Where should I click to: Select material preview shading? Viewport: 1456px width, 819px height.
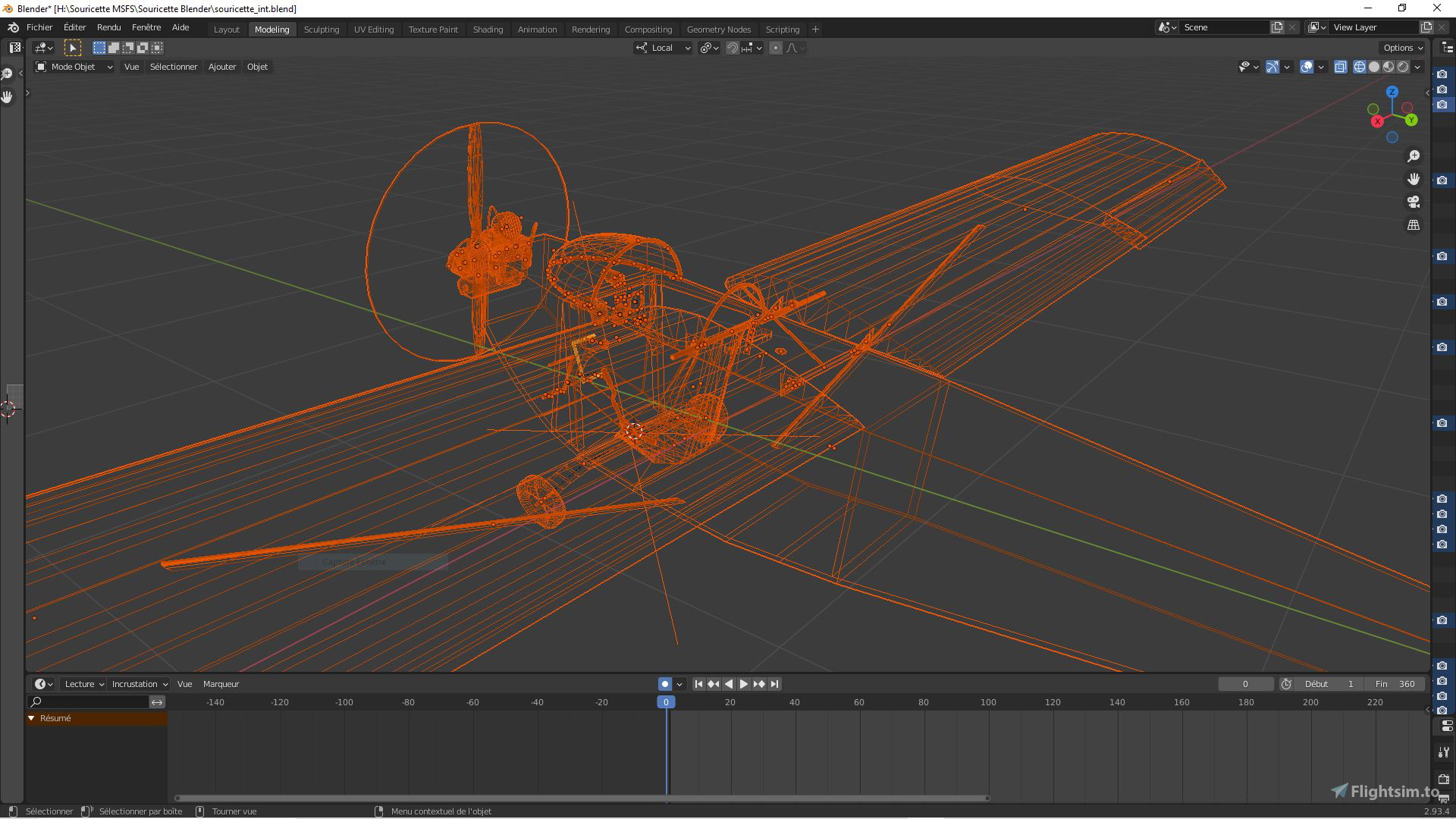pos(1389,67)
